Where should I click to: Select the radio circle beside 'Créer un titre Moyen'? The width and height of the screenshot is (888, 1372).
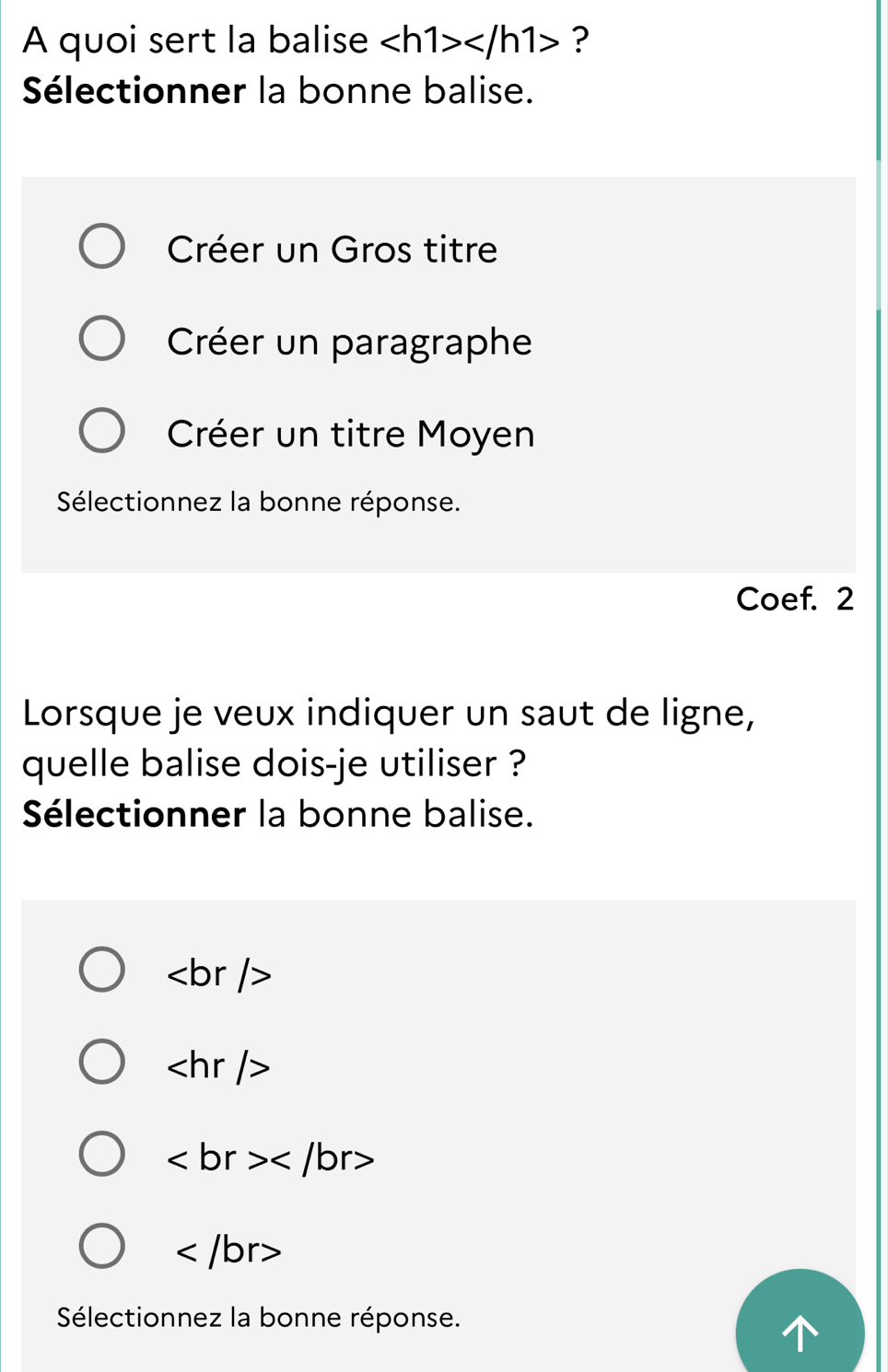(101, 431)
